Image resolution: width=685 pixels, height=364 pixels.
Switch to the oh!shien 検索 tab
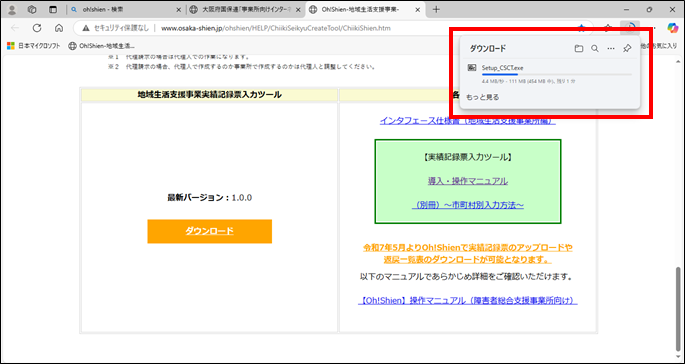[x=127, y=10]
